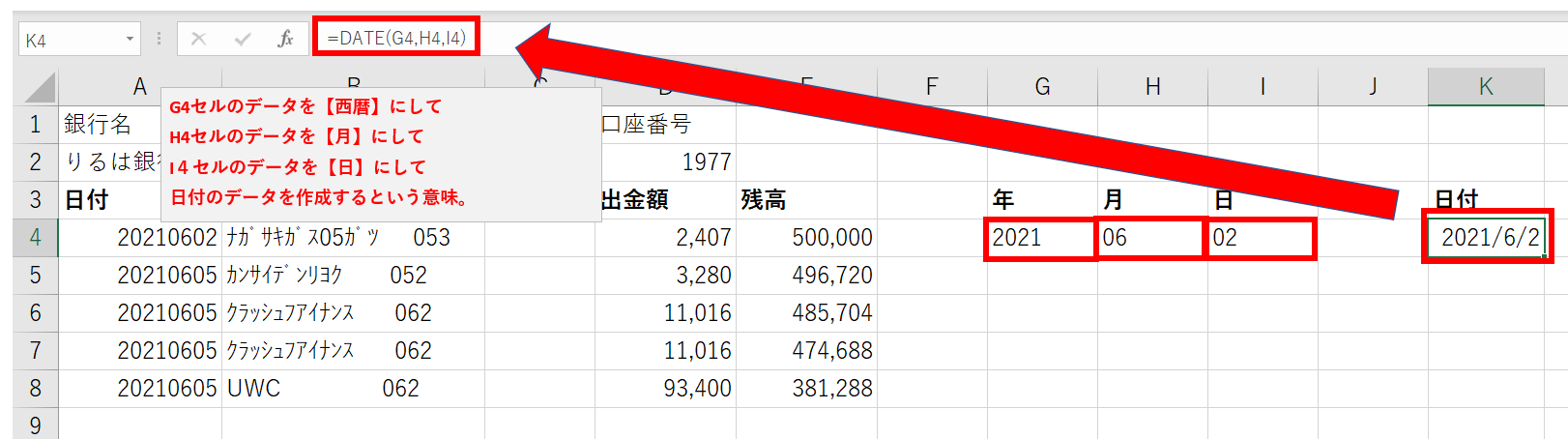Click the Name Box showing K4
This screenshot has width=1568, height=439.
[x=70, y=40]
